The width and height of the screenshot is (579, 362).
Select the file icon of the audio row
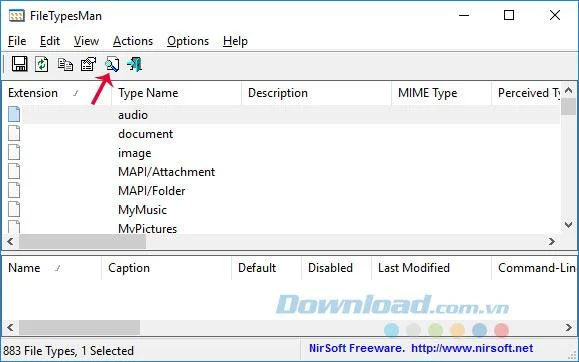tap(14, 114)
